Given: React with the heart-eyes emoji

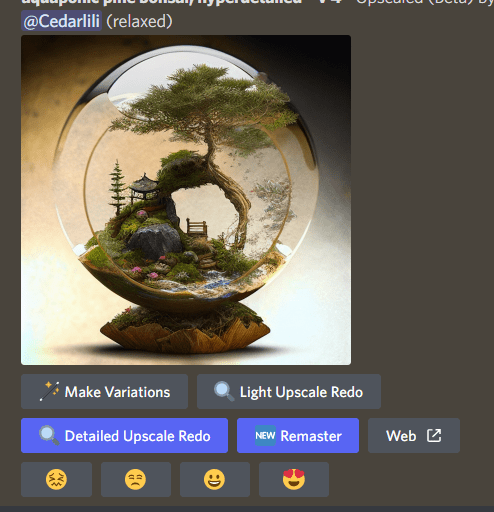Looking at the screenshot, I should pyautogui.click(x=294, y=479).
